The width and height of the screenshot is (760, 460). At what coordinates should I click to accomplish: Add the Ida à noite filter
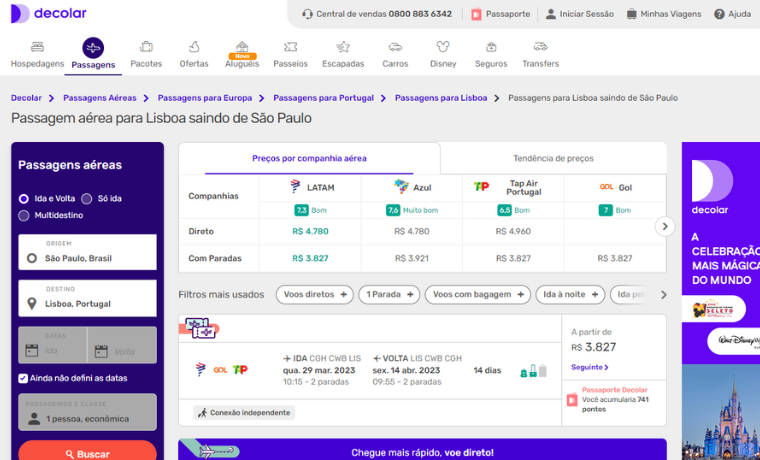570,295
